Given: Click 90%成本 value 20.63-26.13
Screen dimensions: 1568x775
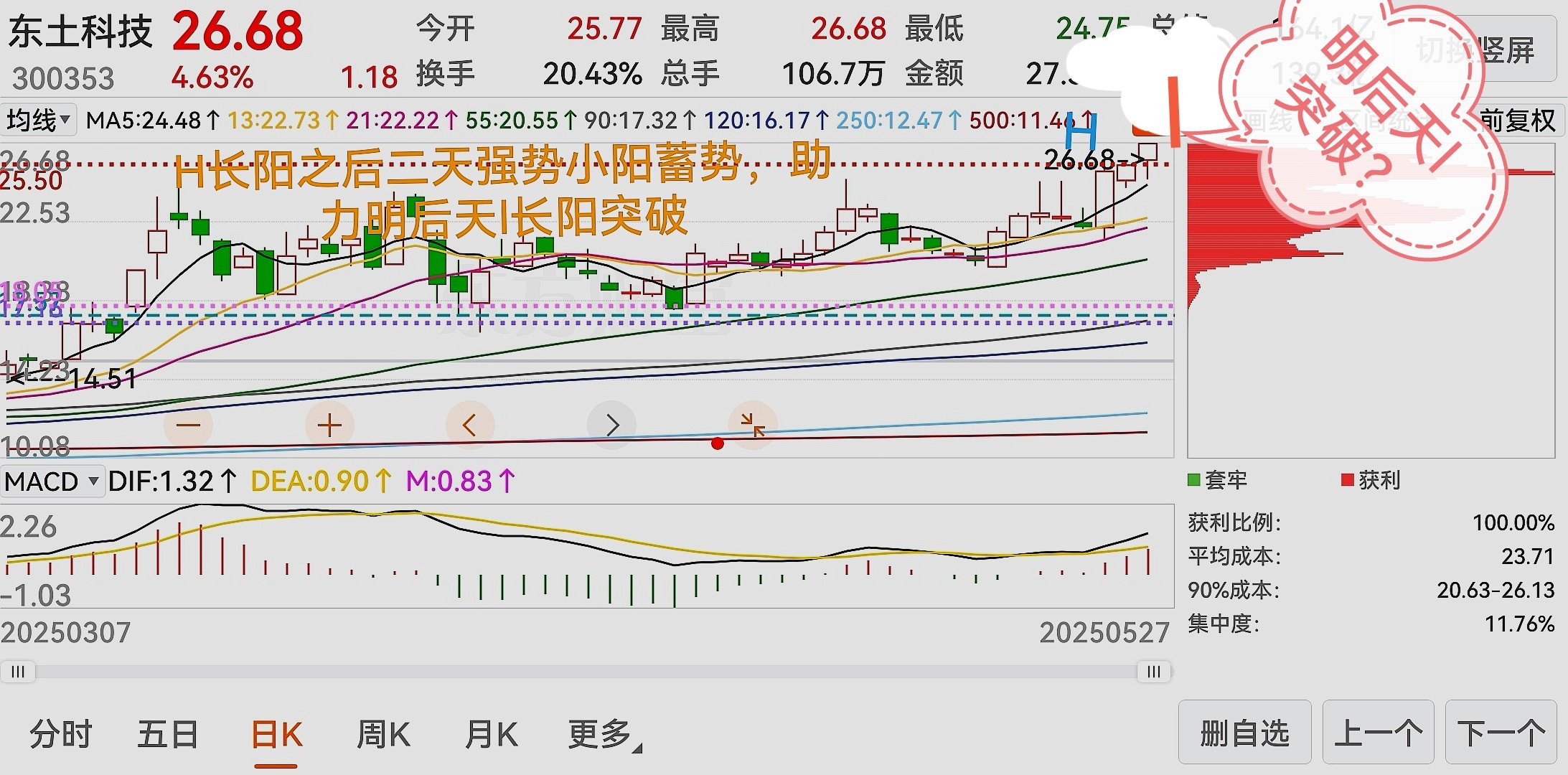Looking at the screenshot, I should 1496,590.
